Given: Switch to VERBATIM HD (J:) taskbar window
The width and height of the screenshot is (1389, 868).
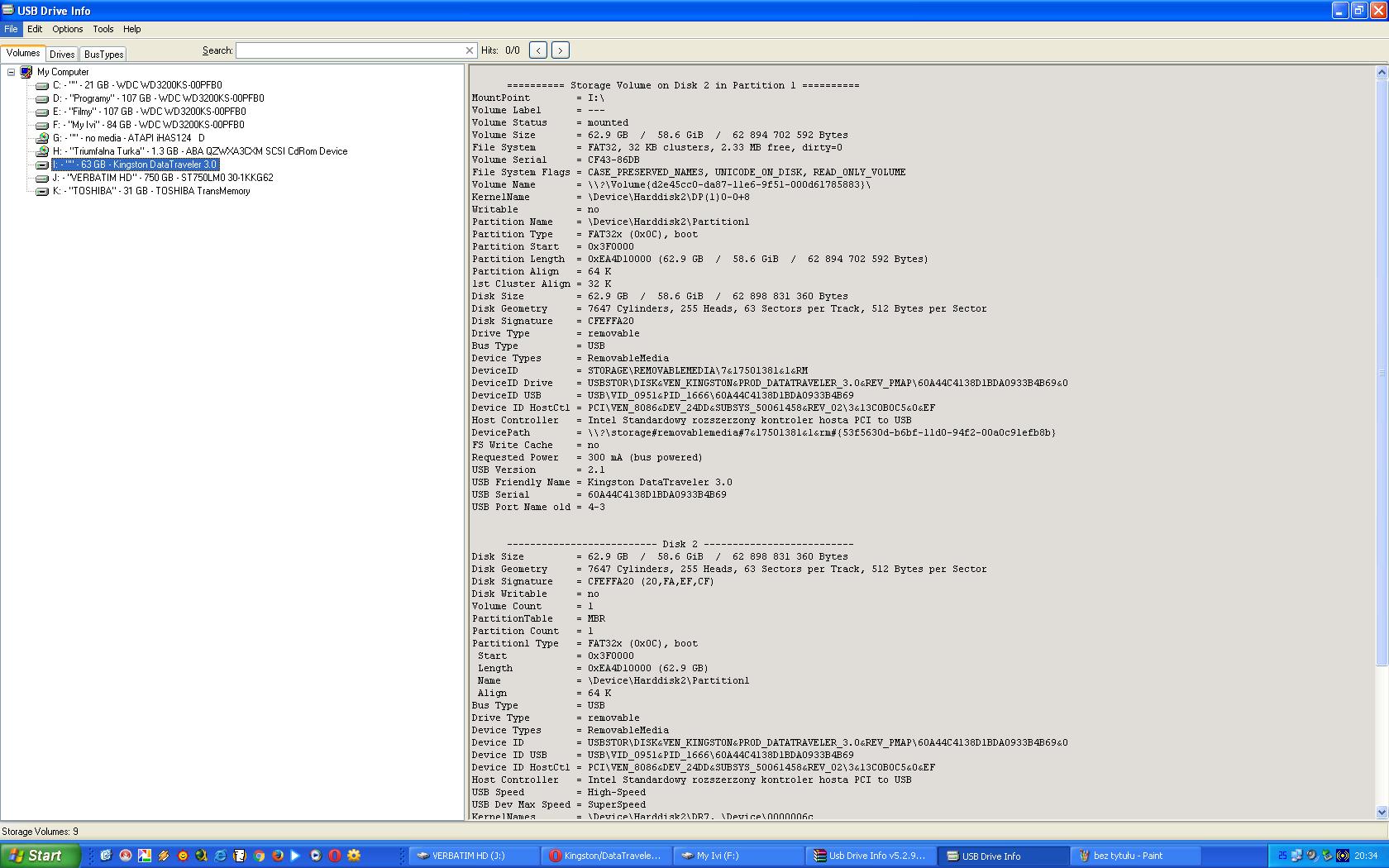Looking at the screenshot, I should (474, 856).
